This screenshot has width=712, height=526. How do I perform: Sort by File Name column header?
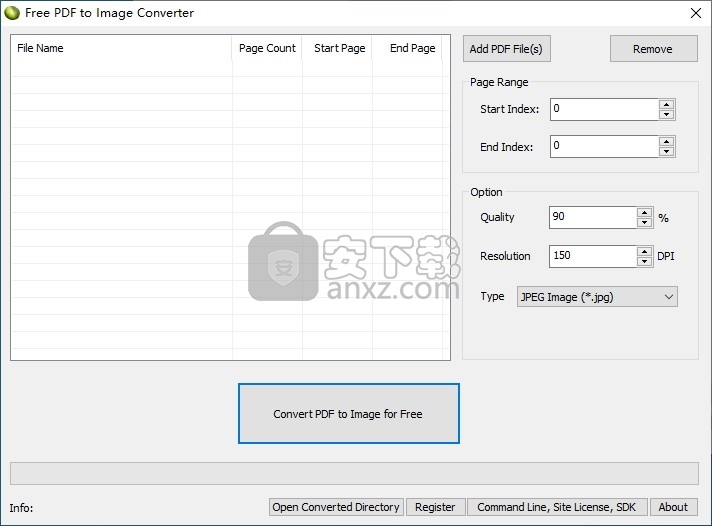click(x=121, y=48)
